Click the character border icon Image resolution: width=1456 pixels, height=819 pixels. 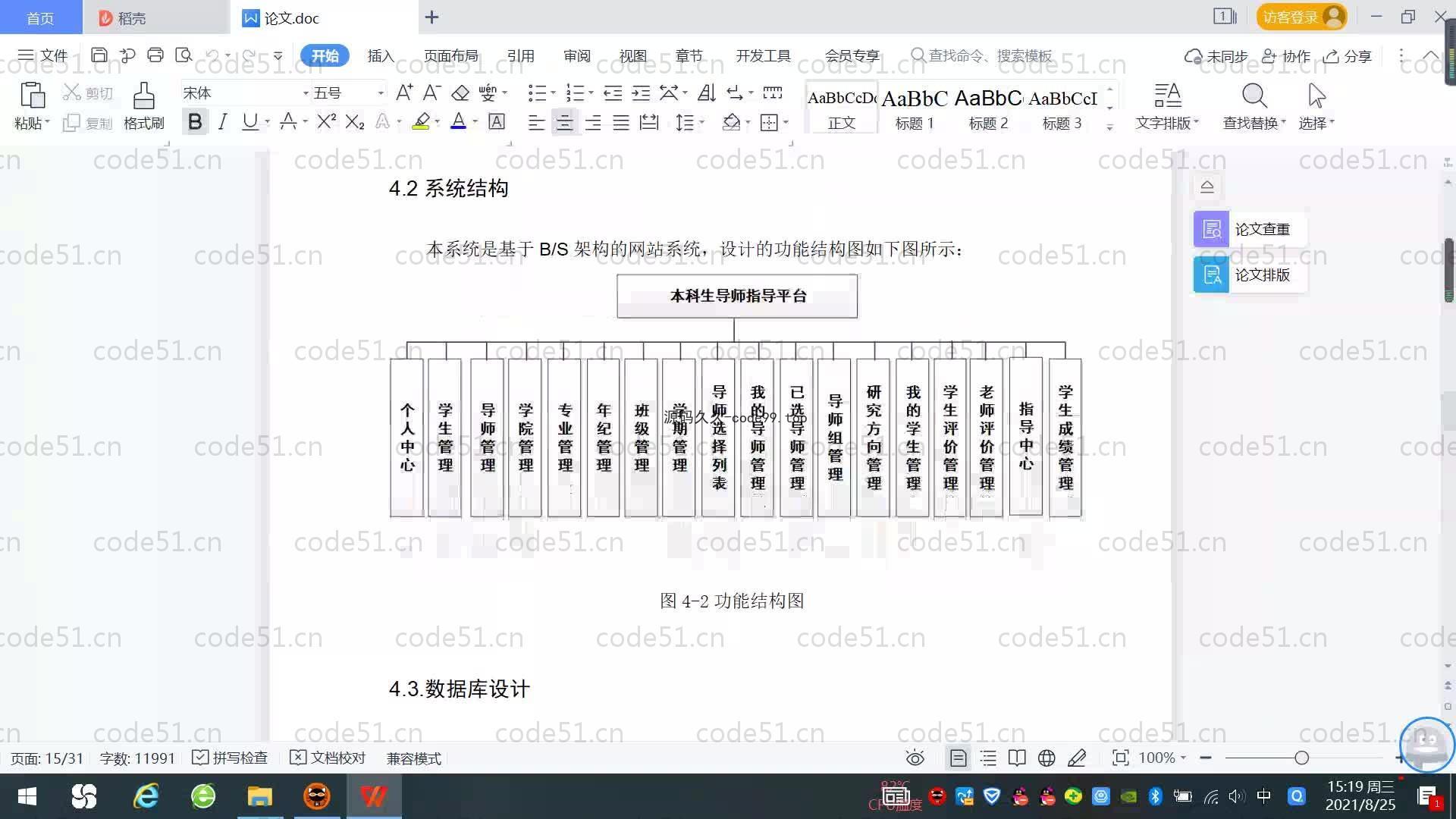coord(497,121)
